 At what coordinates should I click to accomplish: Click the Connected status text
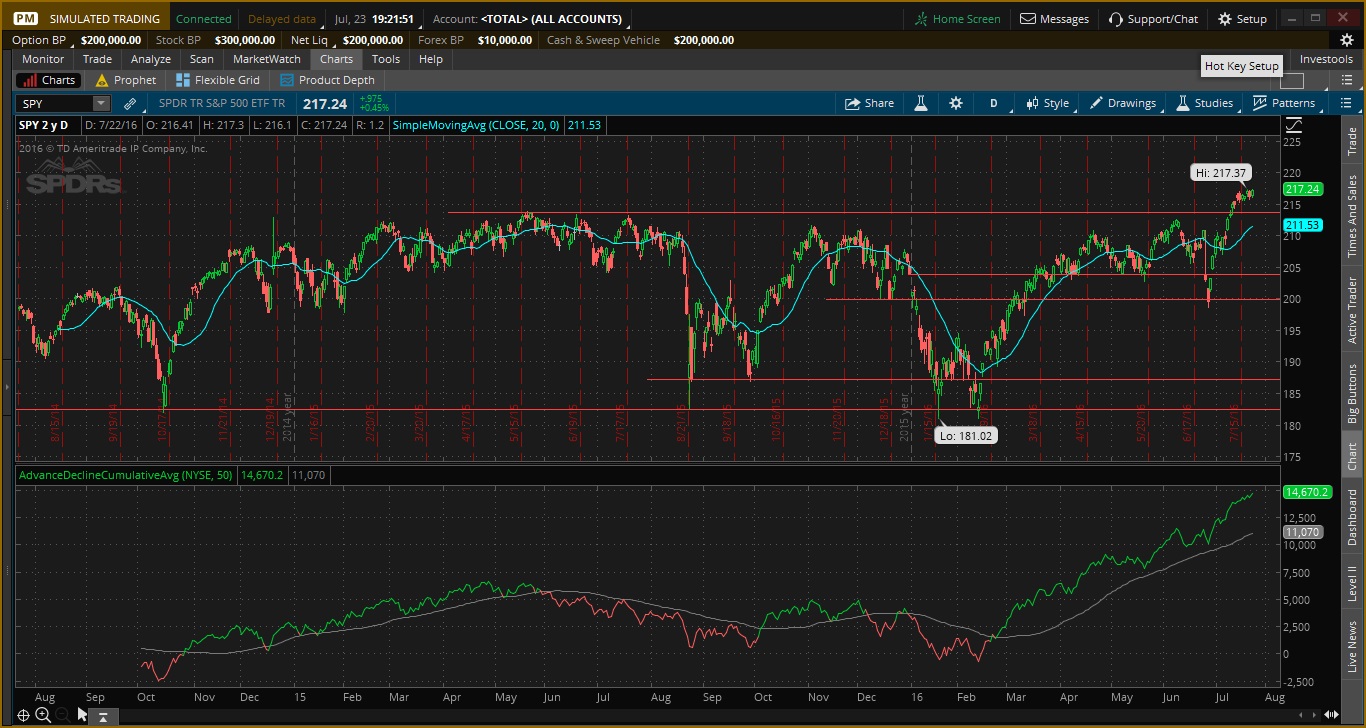pos(203,19)
